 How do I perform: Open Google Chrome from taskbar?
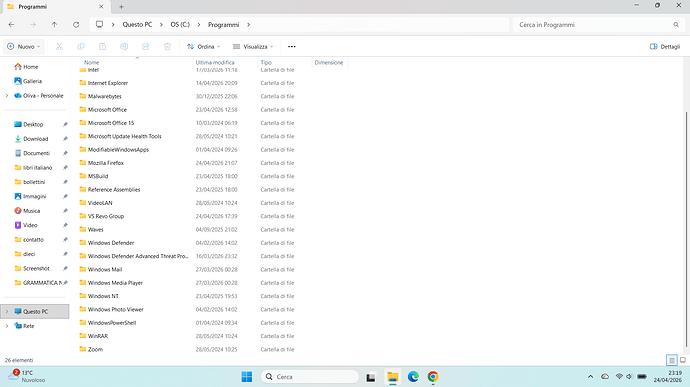tap(433, 377)
